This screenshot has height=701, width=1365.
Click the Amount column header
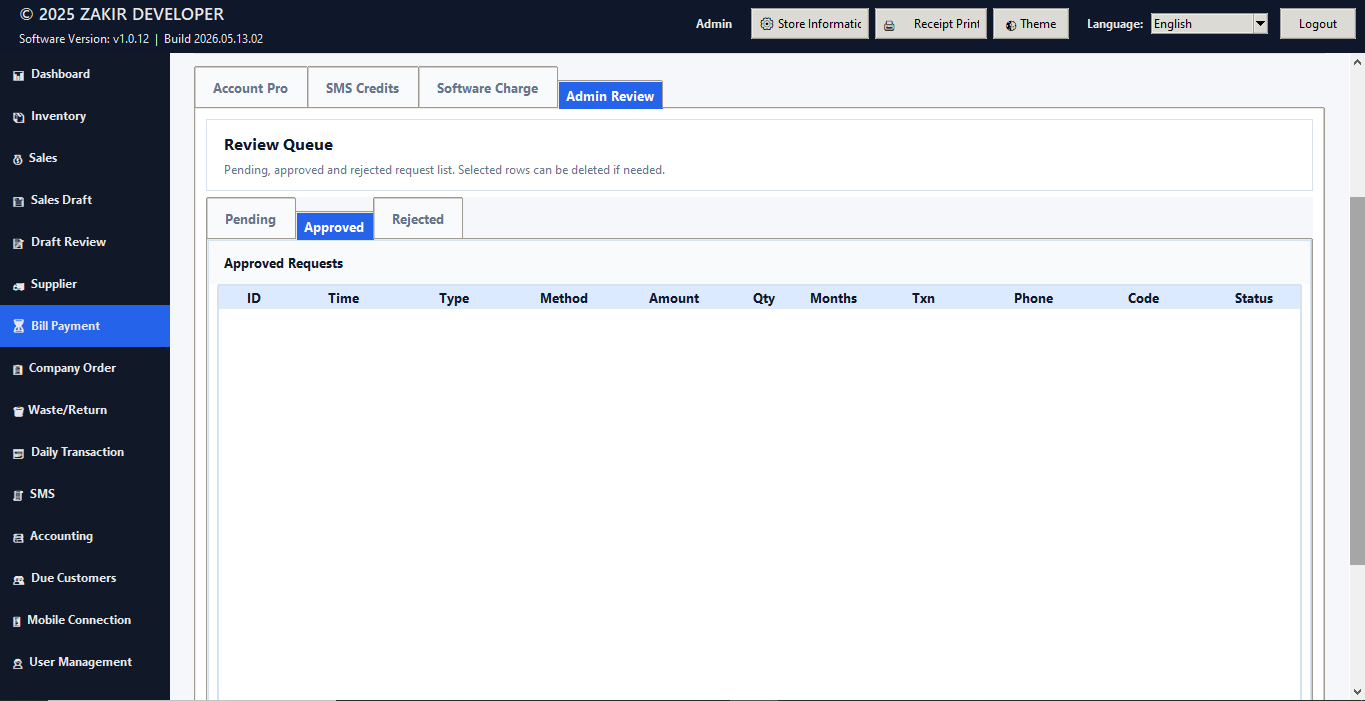pos(674,298)
